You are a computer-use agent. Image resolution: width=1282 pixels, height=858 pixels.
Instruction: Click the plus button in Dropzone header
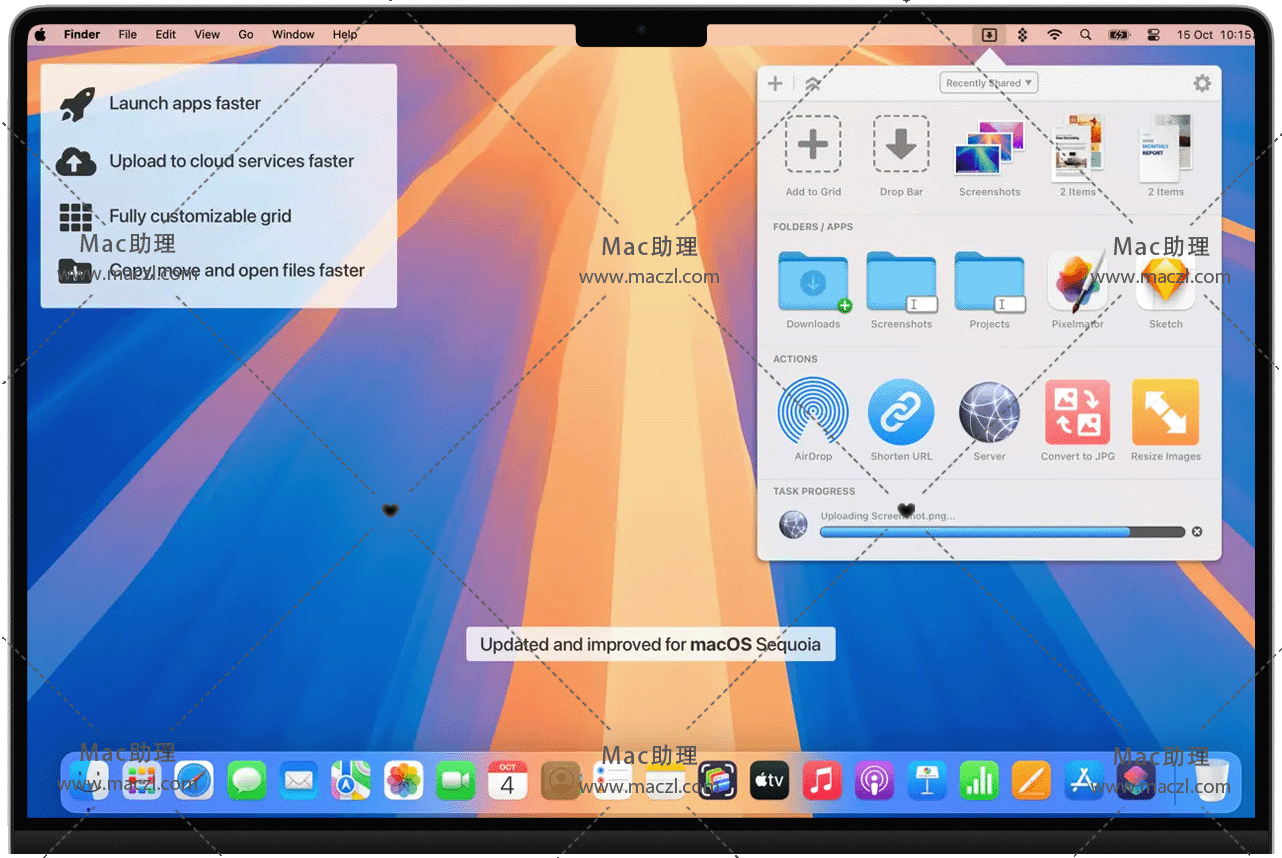point(775,83)
